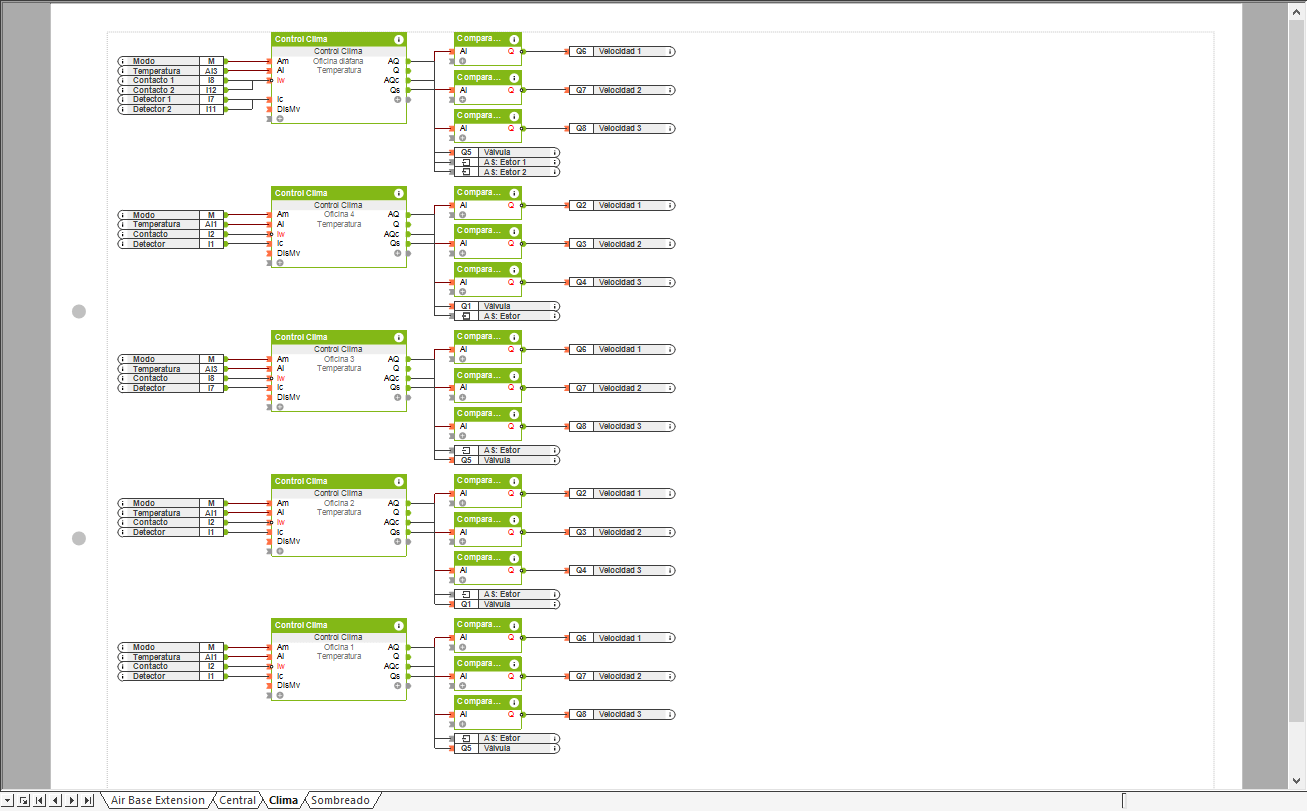This screenshot has height=811, width=1307.
Task: Open info icon of Oficina 4 Control Clima block
Action: (x=399, y=193)
